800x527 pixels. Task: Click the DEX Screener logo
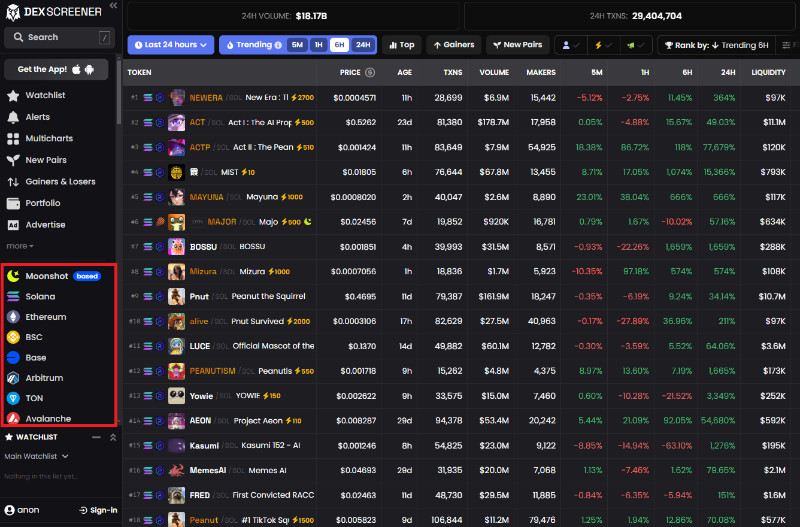pos(54,12)
